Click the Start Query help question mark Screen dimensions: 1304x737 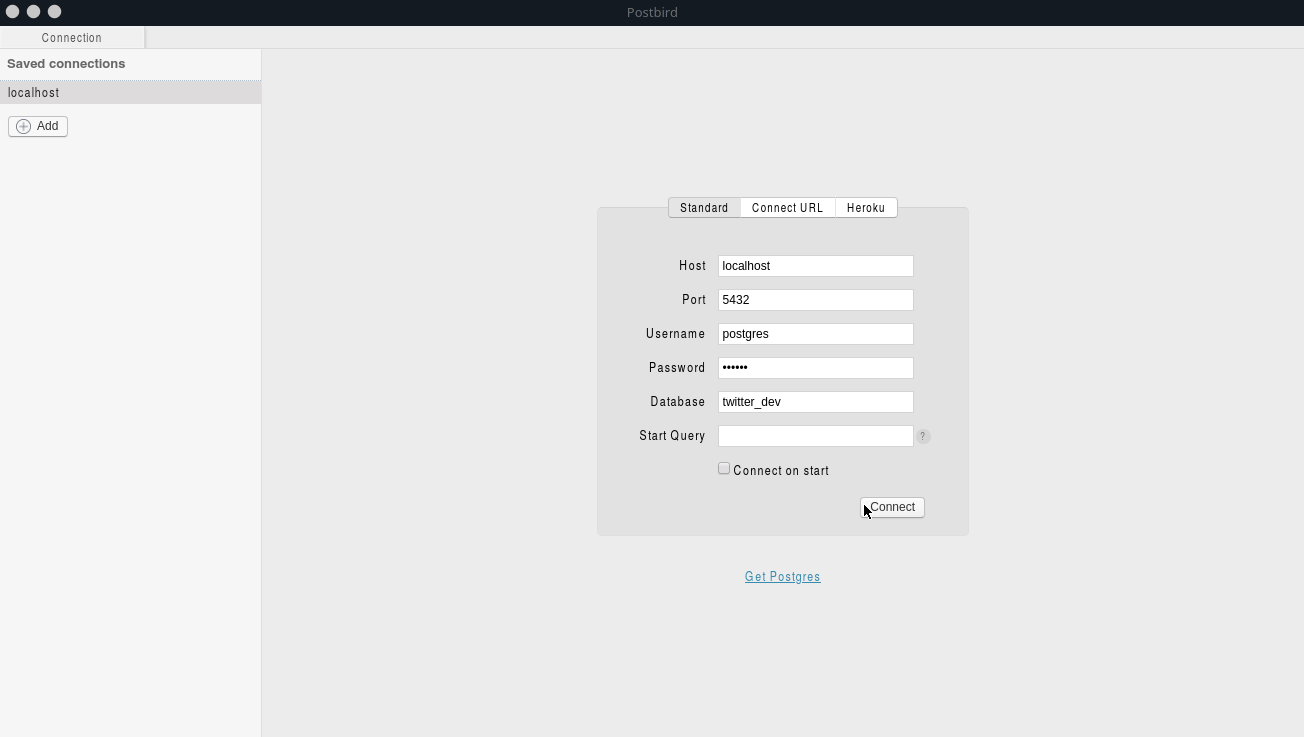coord(922,436)
